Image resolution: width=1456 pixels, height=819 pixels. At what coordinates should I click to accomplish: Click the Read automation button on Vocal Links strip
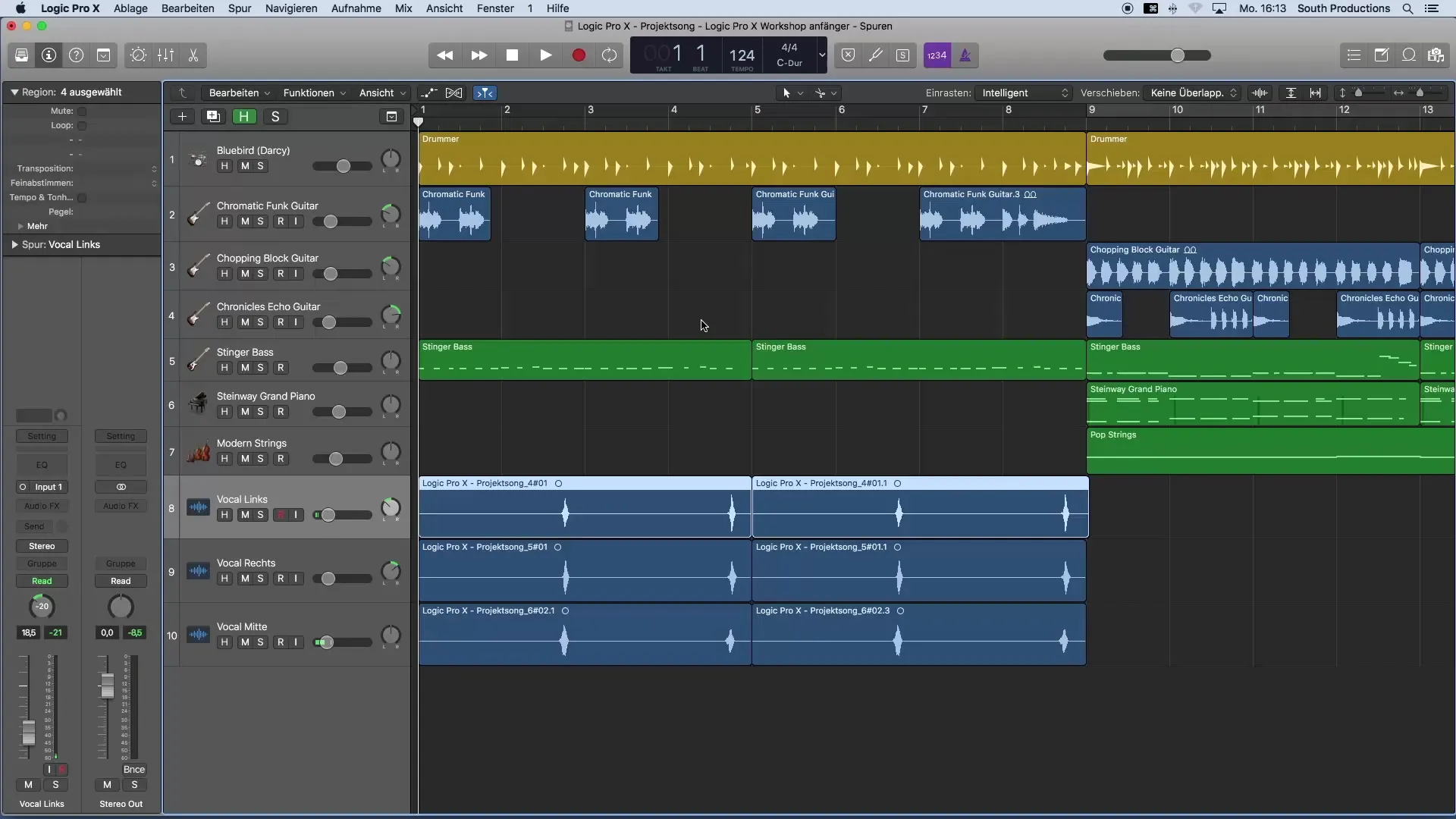pyautogui.click(x=42, y=582)
